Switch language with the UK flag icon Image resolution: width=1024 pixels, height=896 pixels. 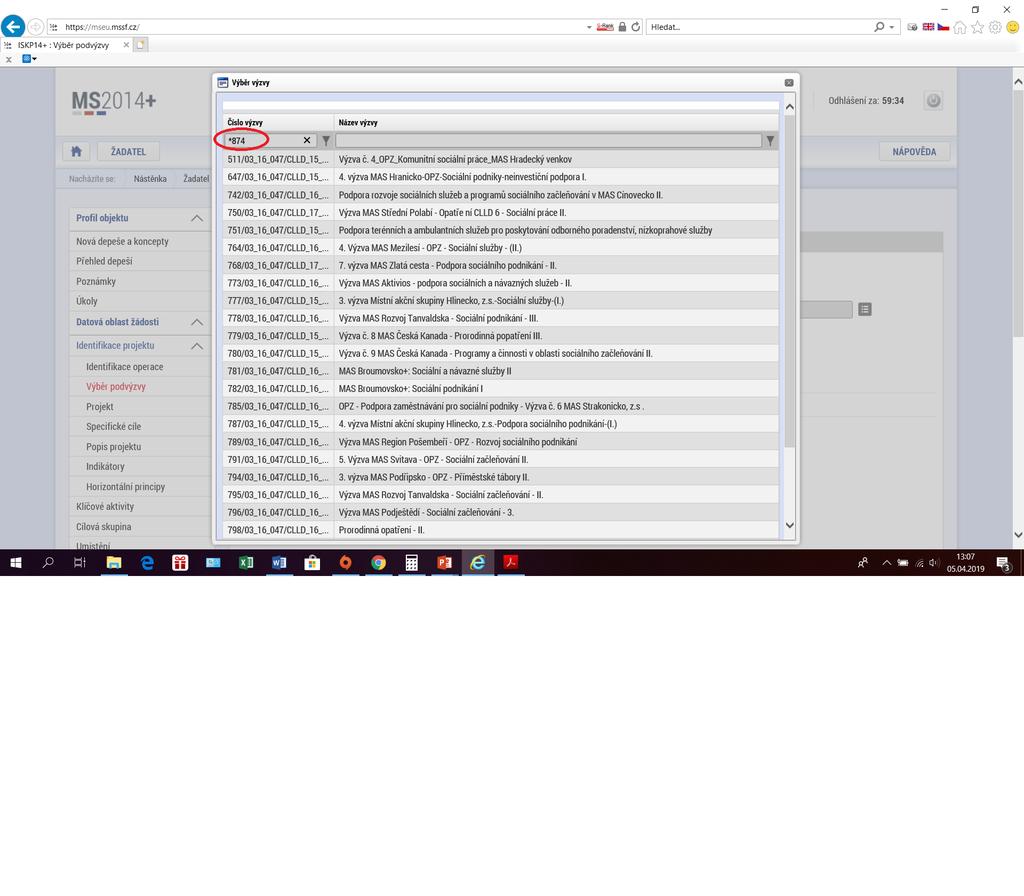pyautogui.click(x=928, y=27)
